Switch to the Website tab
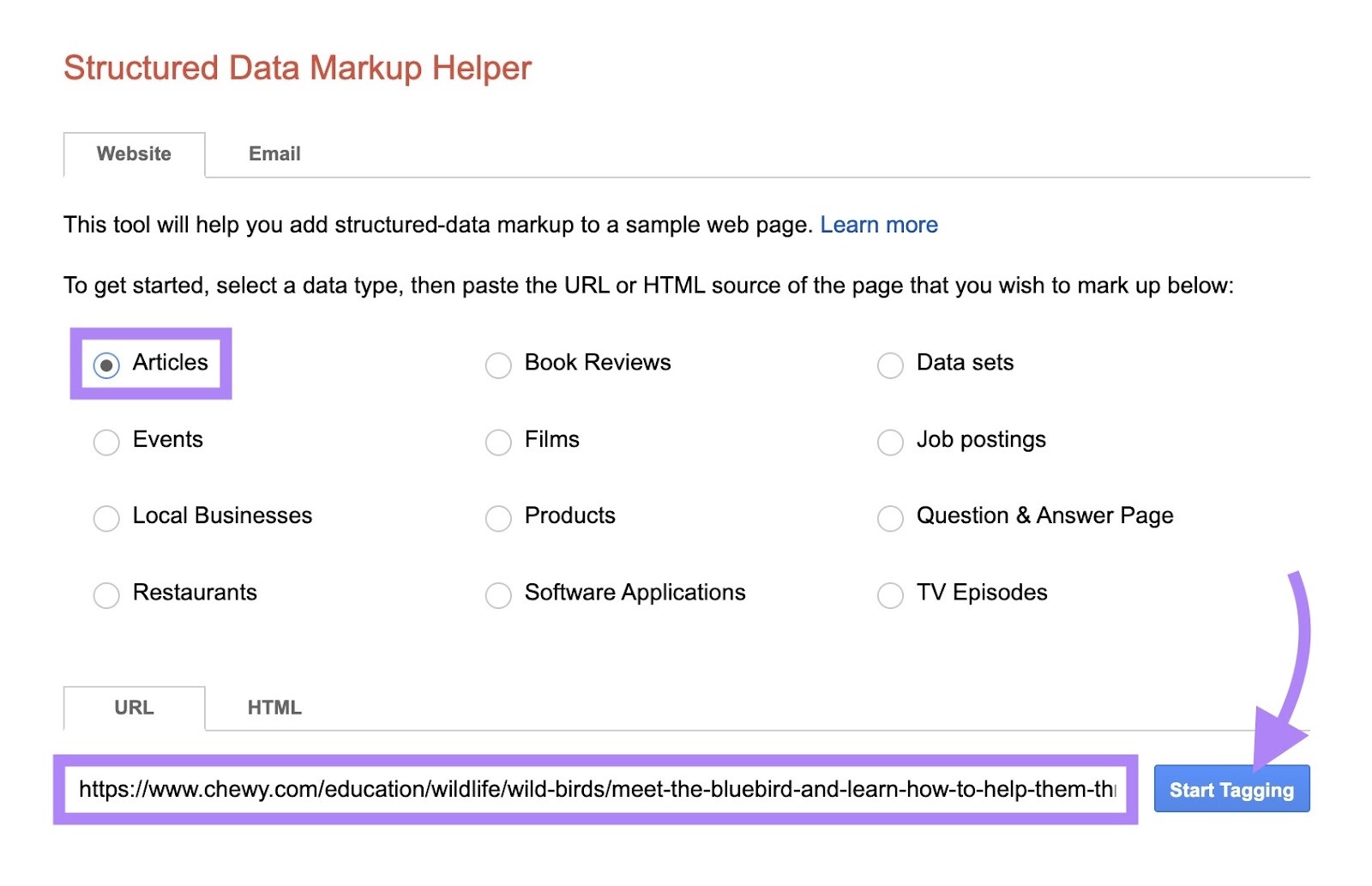 tap(135, 154)
